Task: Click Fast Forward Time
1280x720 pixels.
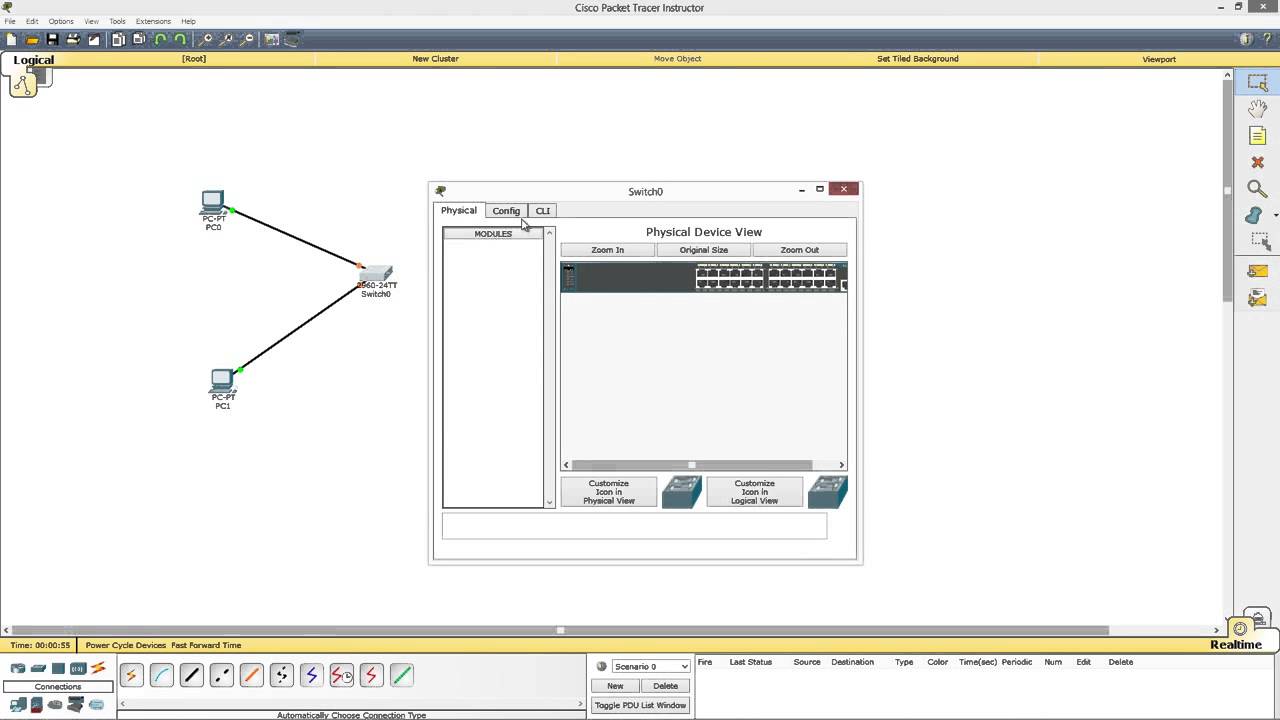Action: click(x=206, y=645)
